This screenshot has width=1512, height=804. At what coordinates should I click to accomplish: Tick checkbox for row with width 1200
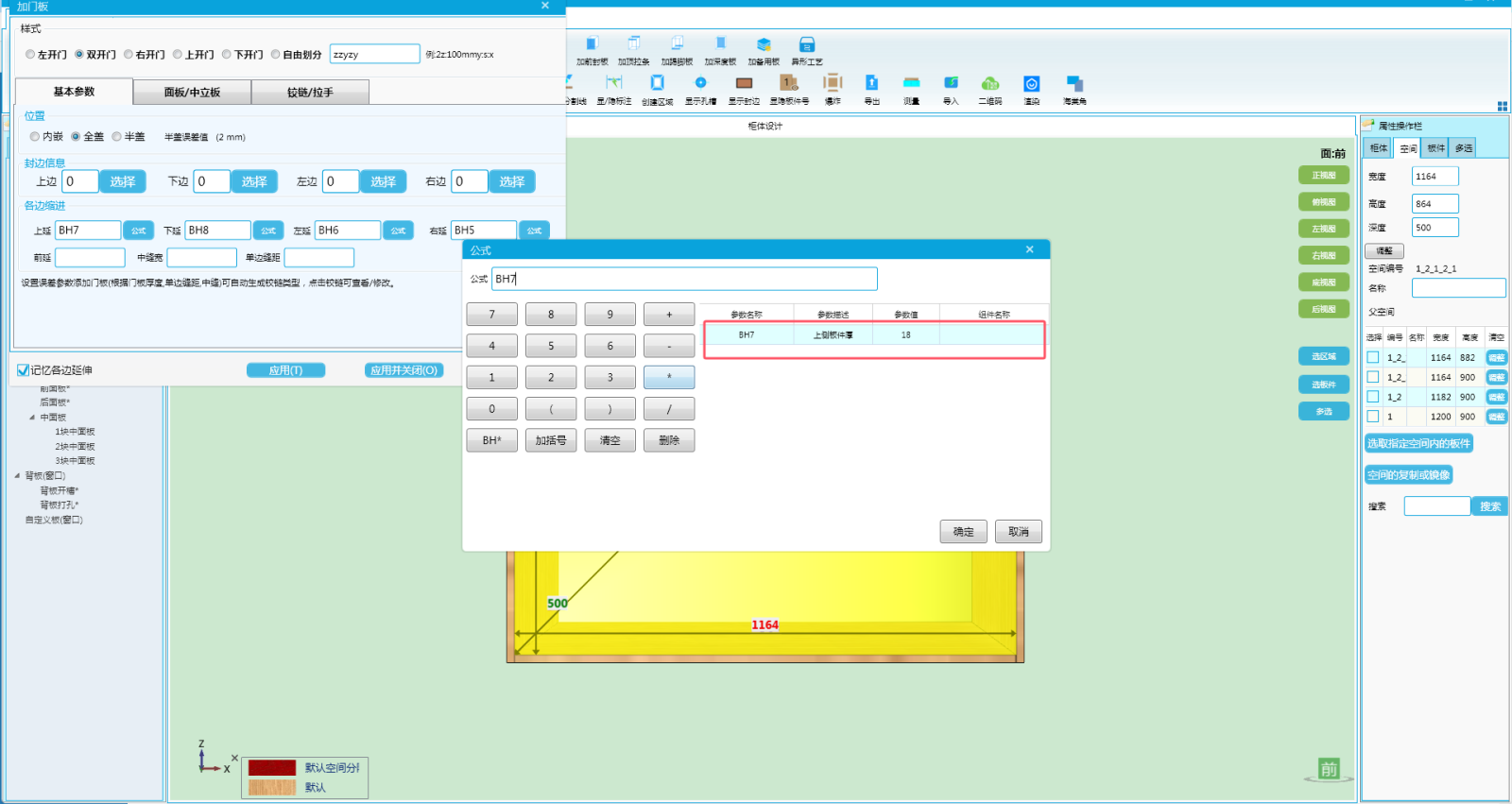coord(1373,417)
